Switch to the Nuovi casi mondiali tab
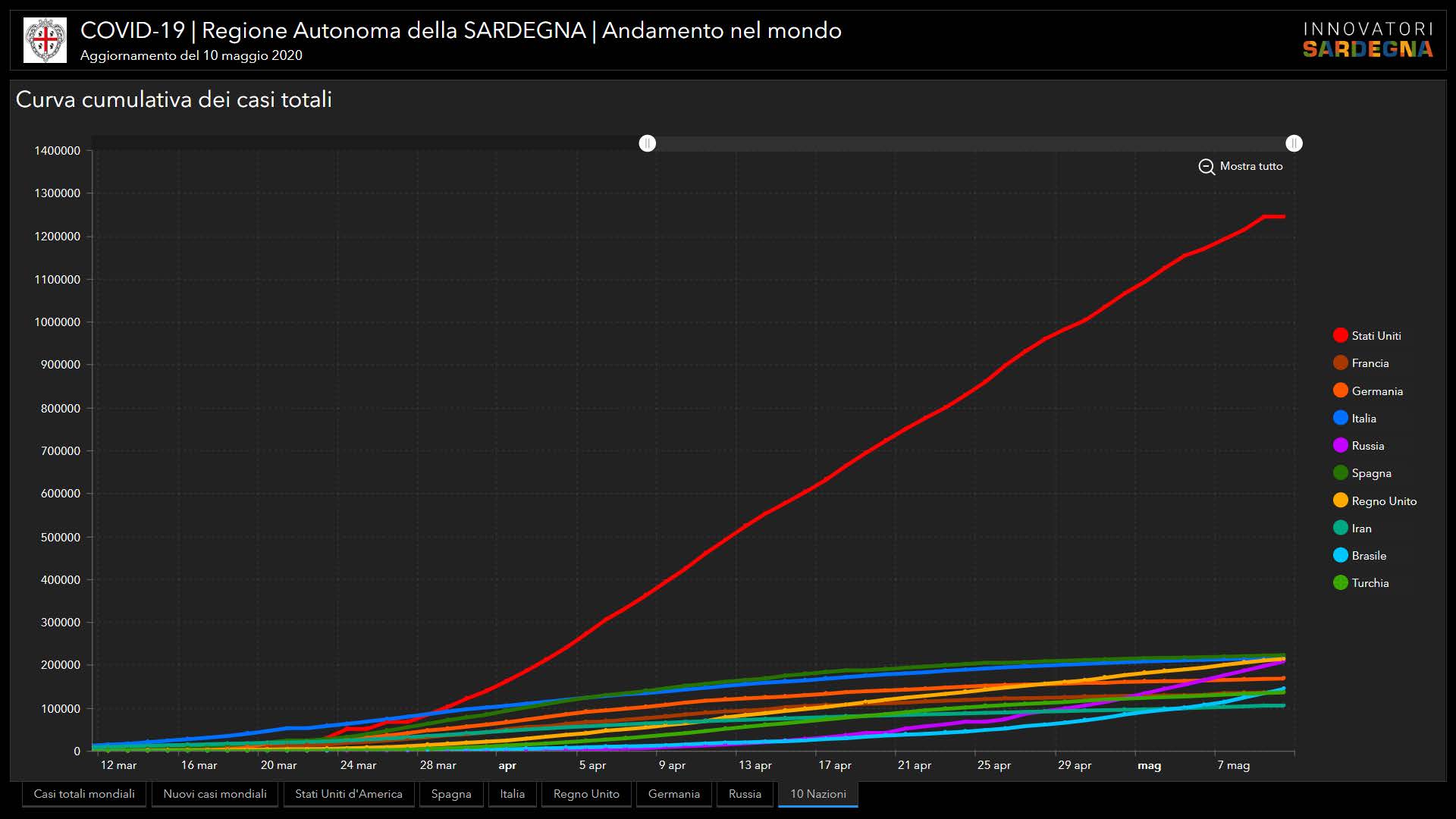The width and height of the screenshot is (1456, 819). 215,794
